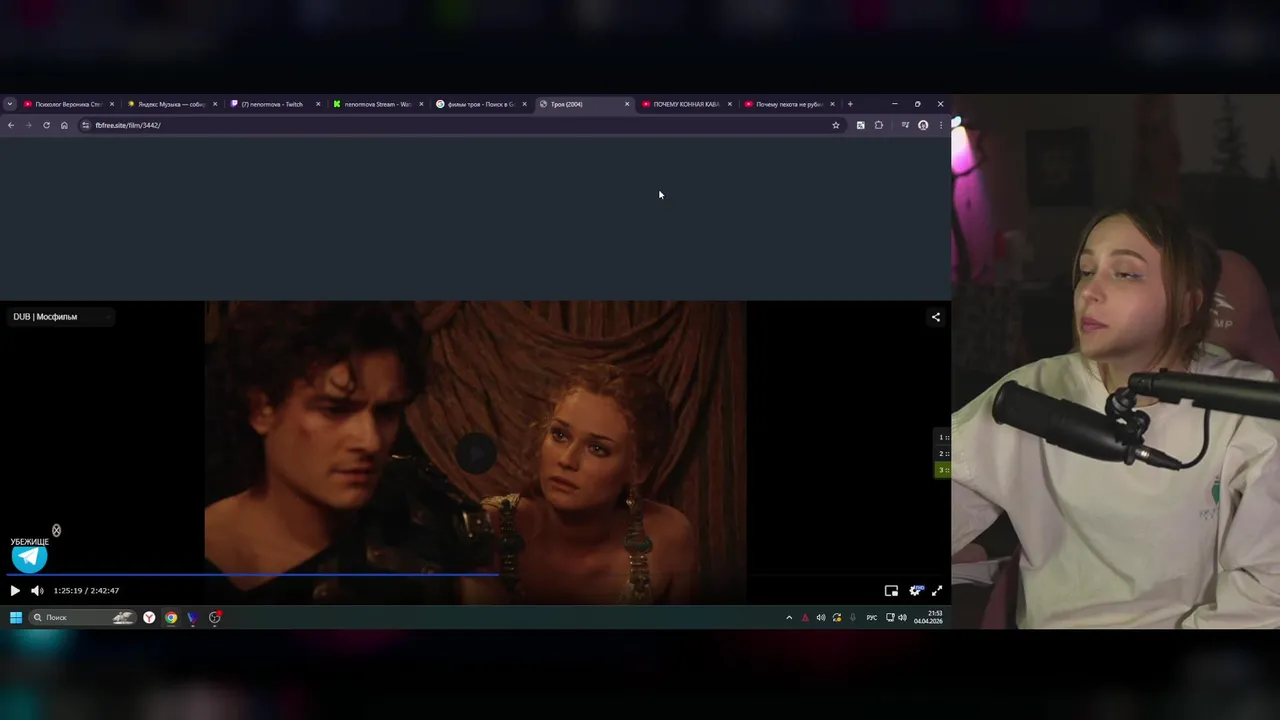The image size is (1280, 720).
Task: Open Yandex Browser from taskbar
Action: [x=149, y=618]
